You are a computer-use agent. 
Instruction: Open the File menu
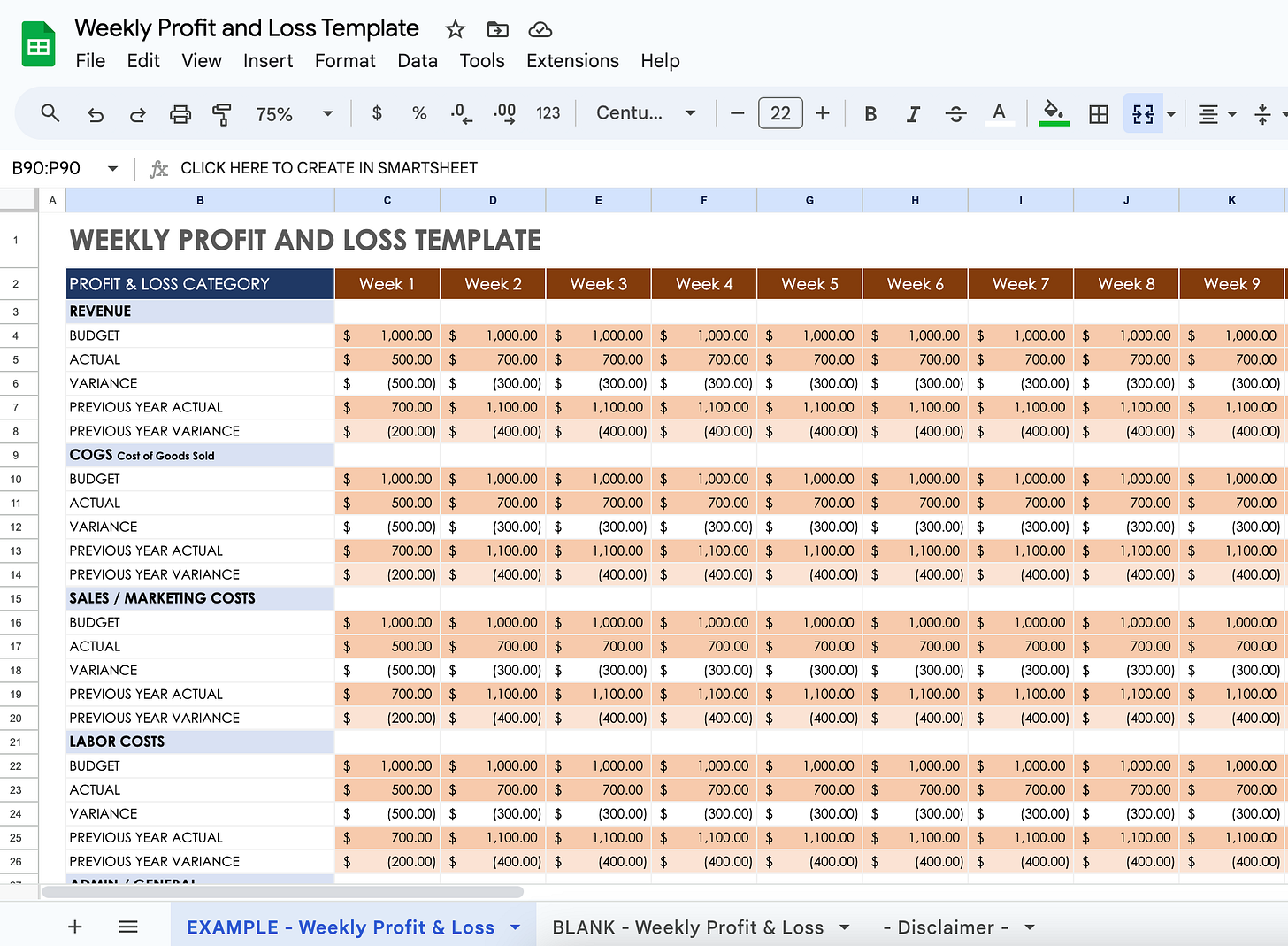(x=90, y=61)
